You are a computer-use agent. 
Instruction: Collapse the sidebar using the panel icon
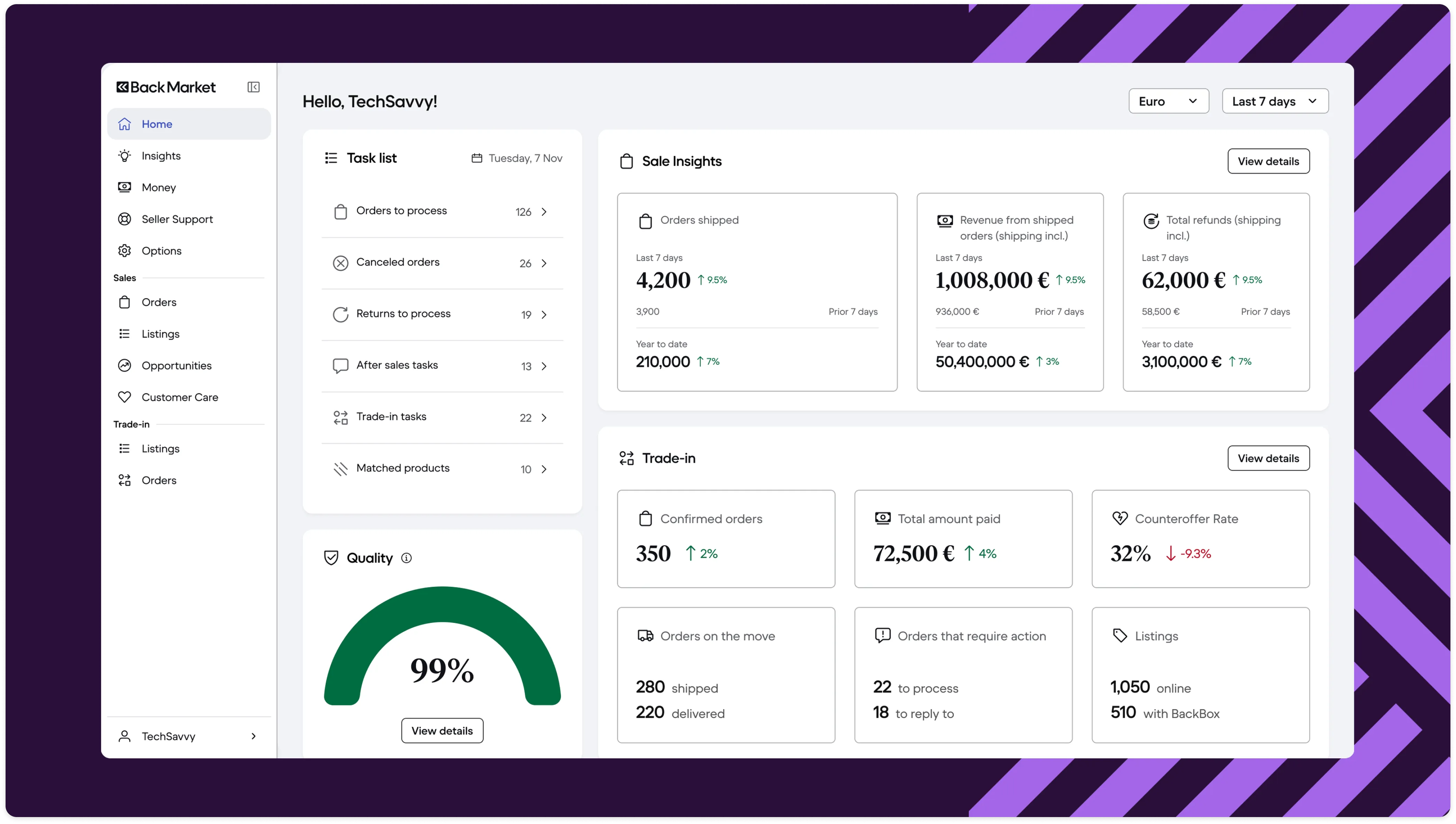pos(254,87)
